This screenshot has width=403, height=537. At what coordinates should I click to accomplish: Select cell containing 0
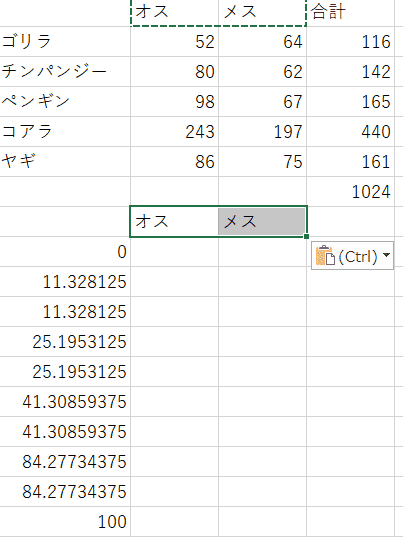[65, 252]
